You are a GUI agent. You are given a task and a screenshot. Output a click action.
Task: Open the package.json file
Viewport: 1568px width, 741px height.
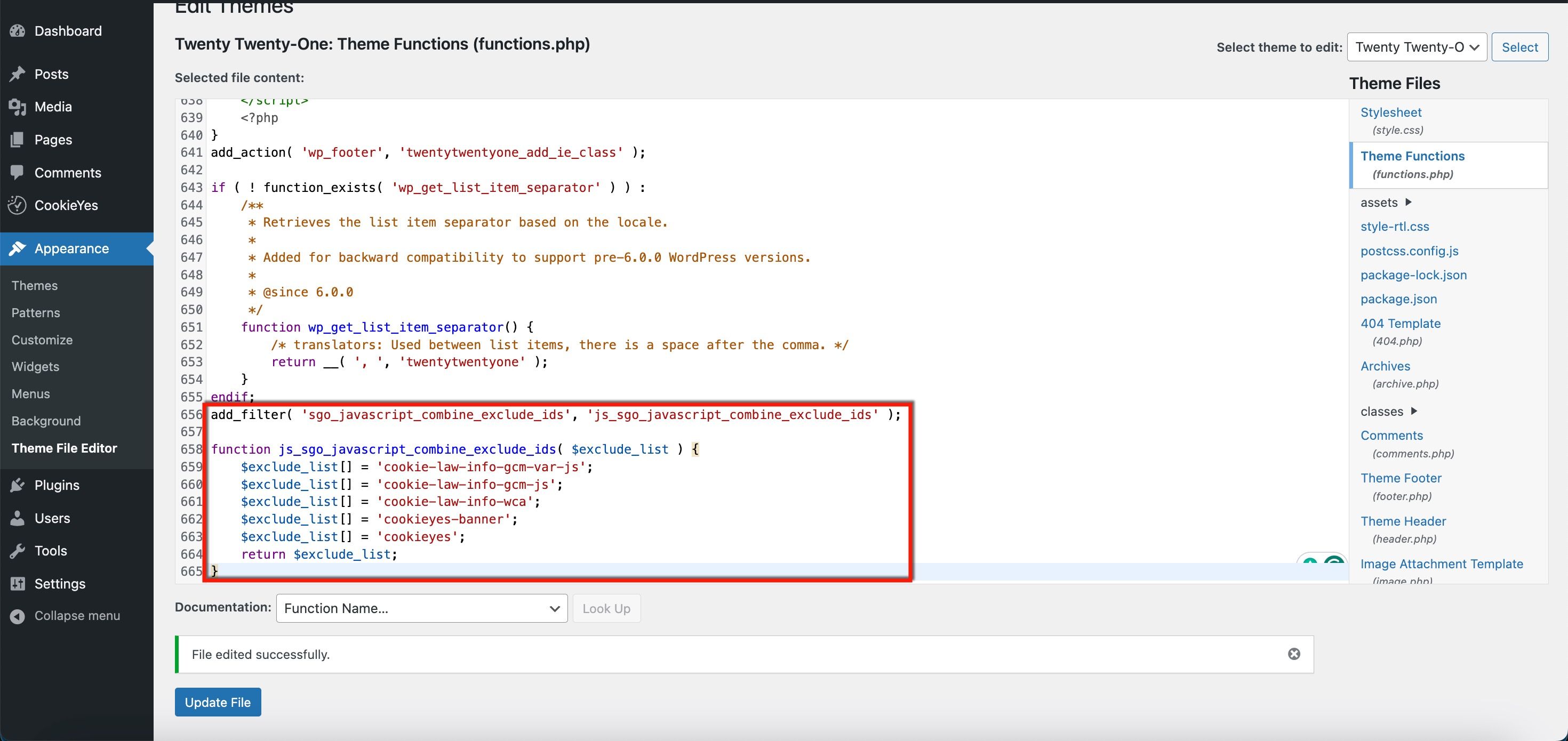(x=1398, y=299)
